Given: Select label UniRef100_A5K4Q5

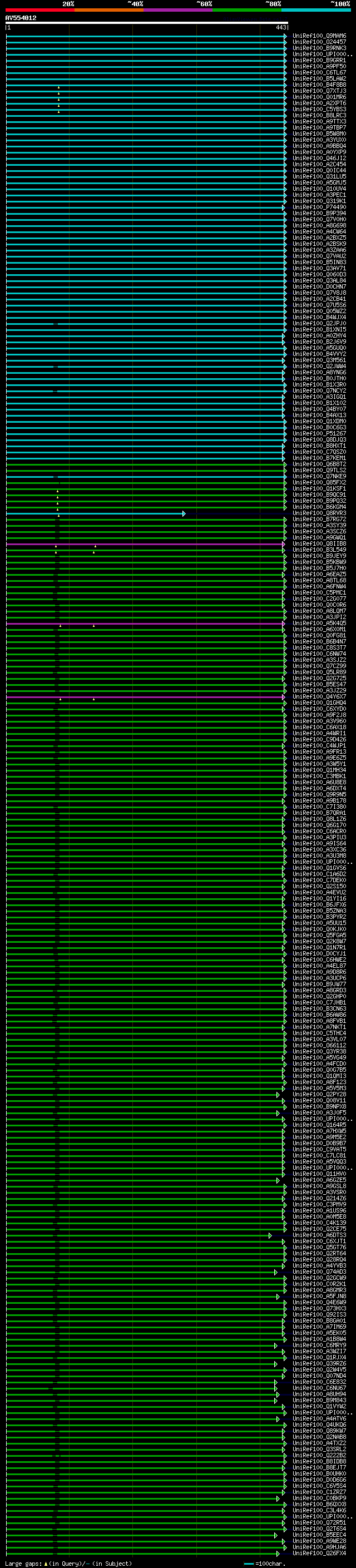Looking at the screenshot, I should pyautogui.click(x=319, y=623).
